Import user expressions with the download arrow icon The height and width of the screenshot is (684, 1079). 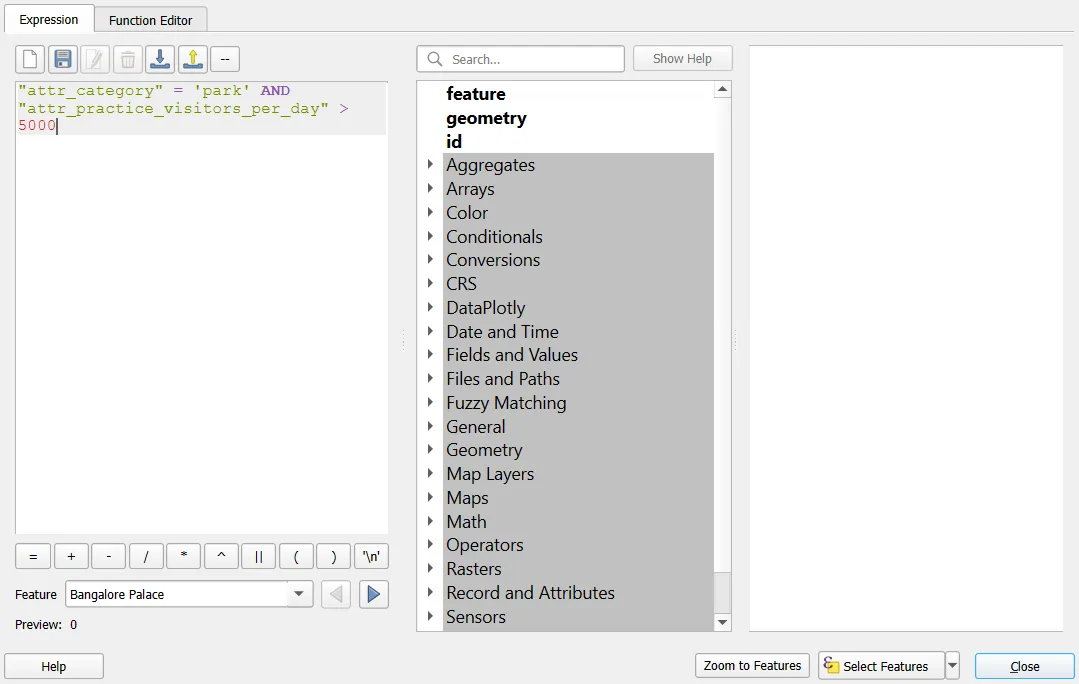point(160,59)
